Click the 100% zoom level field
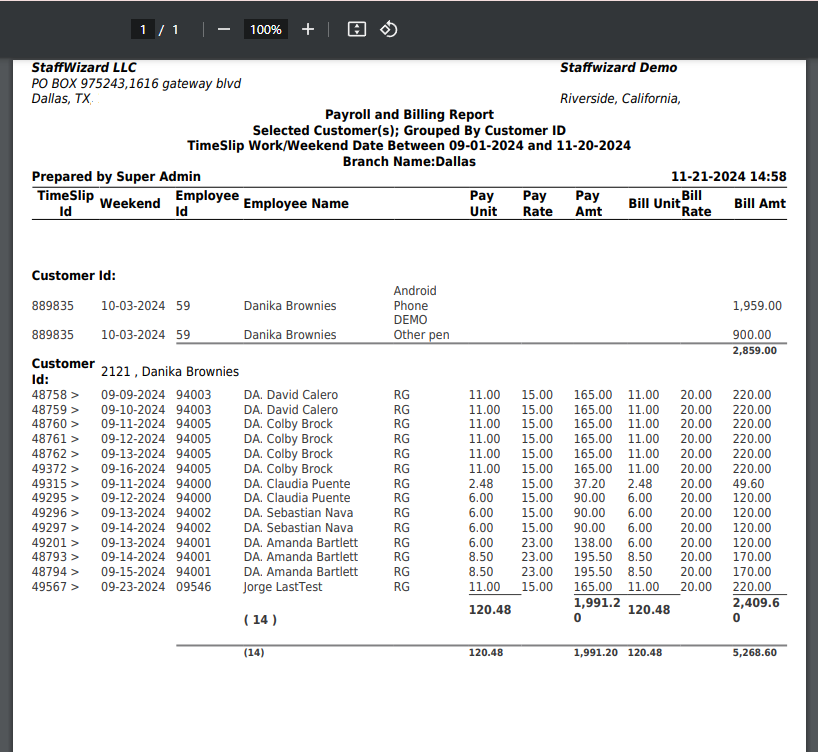This screenshot has width=818, height=752. [266, 30]
